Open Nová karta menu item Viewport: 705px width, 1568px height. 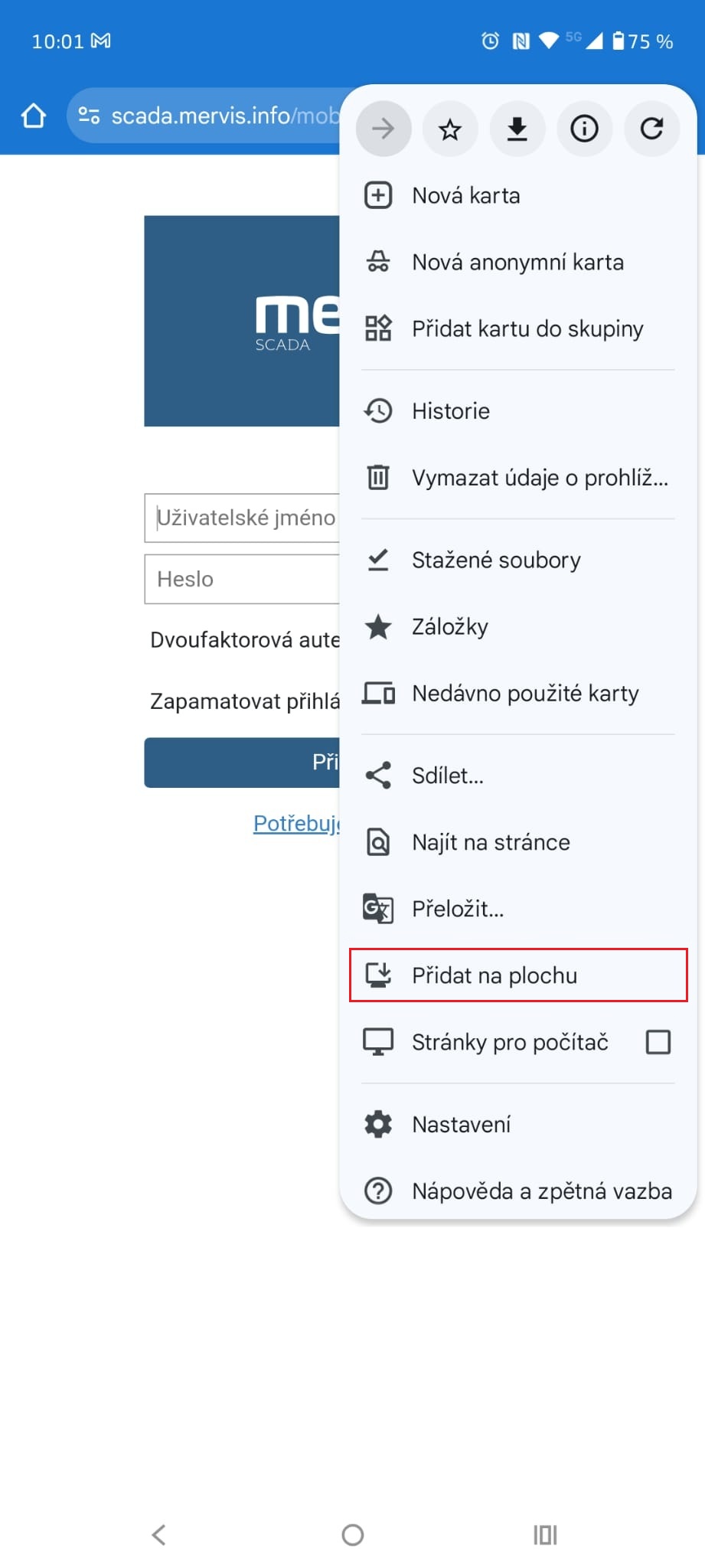(x=465, y=196)
